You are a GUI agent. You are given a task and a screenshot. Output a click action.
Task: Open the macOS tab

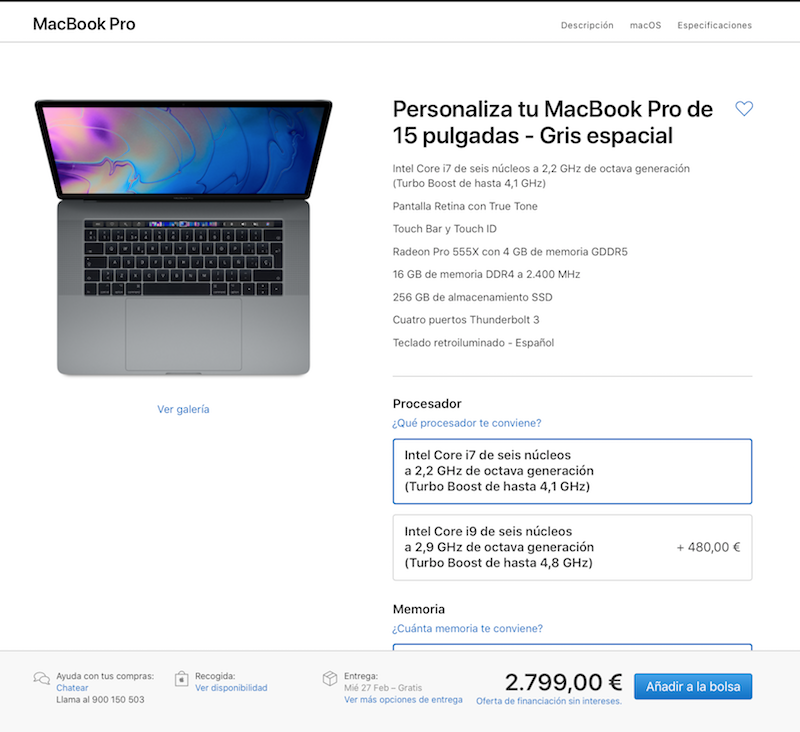(x=645, y=25)
